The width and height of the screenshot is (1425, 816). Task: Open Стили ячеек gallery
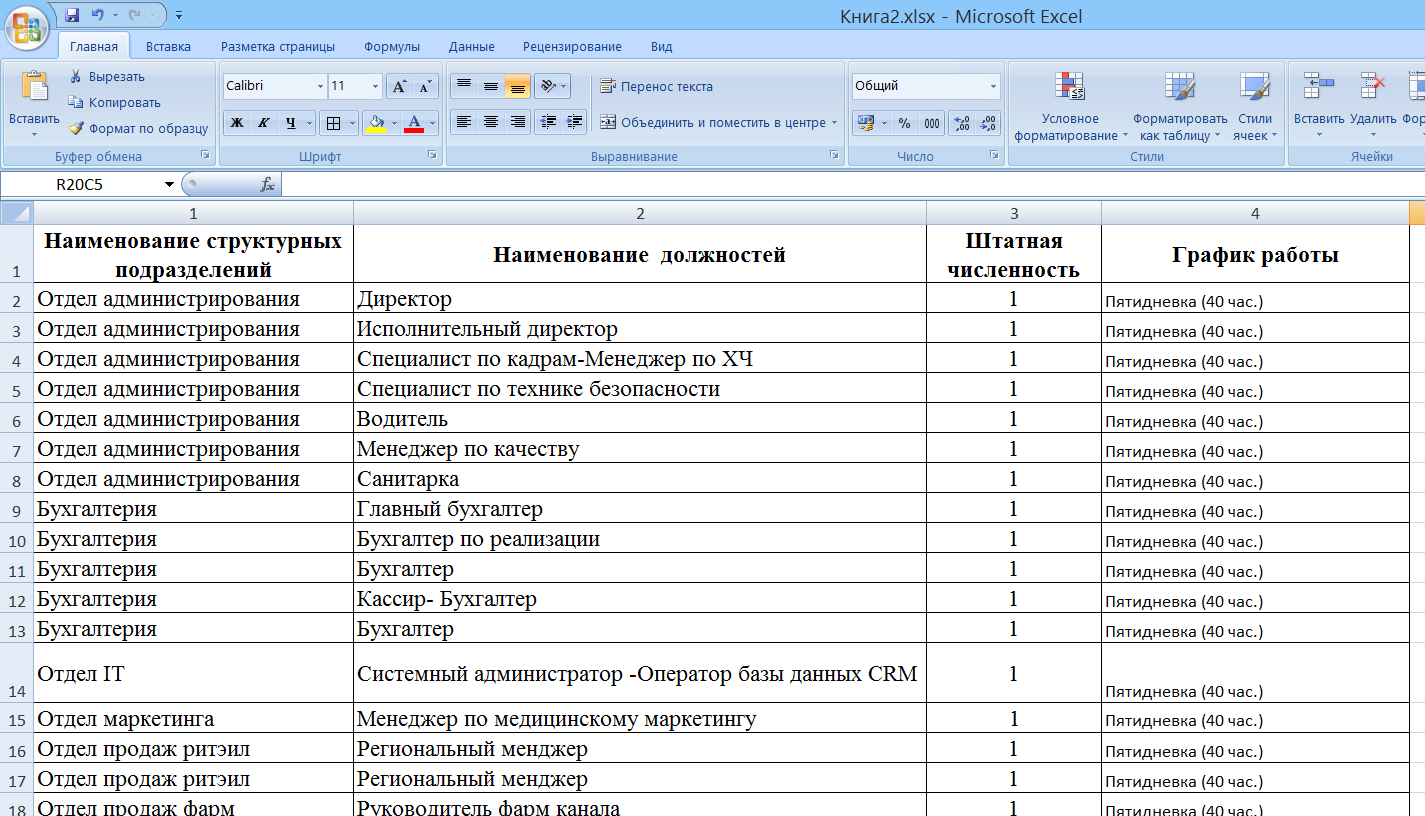[x=1255, y=108]
